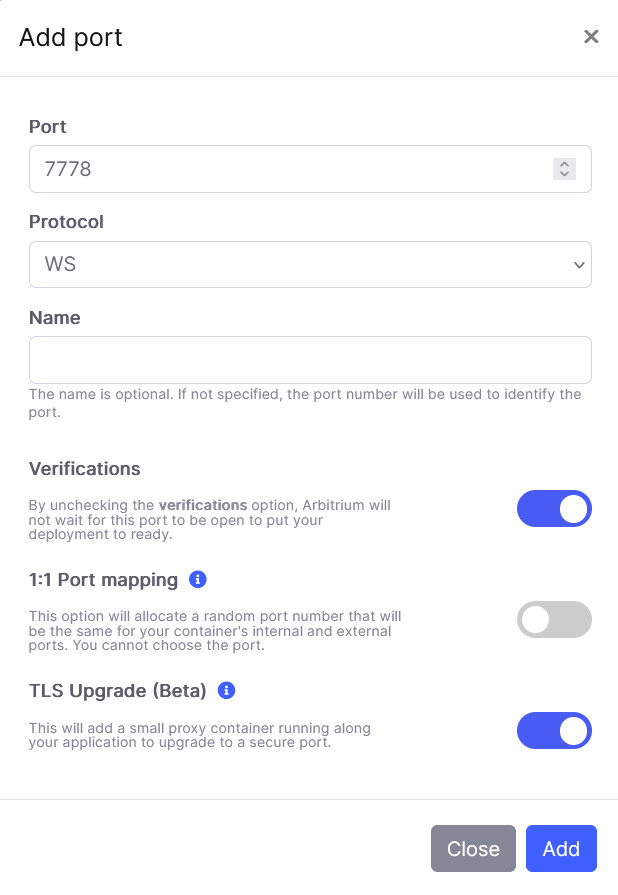
Task: Click the info icon beside 1:1 Port mapping
Action: coord(198,579)
